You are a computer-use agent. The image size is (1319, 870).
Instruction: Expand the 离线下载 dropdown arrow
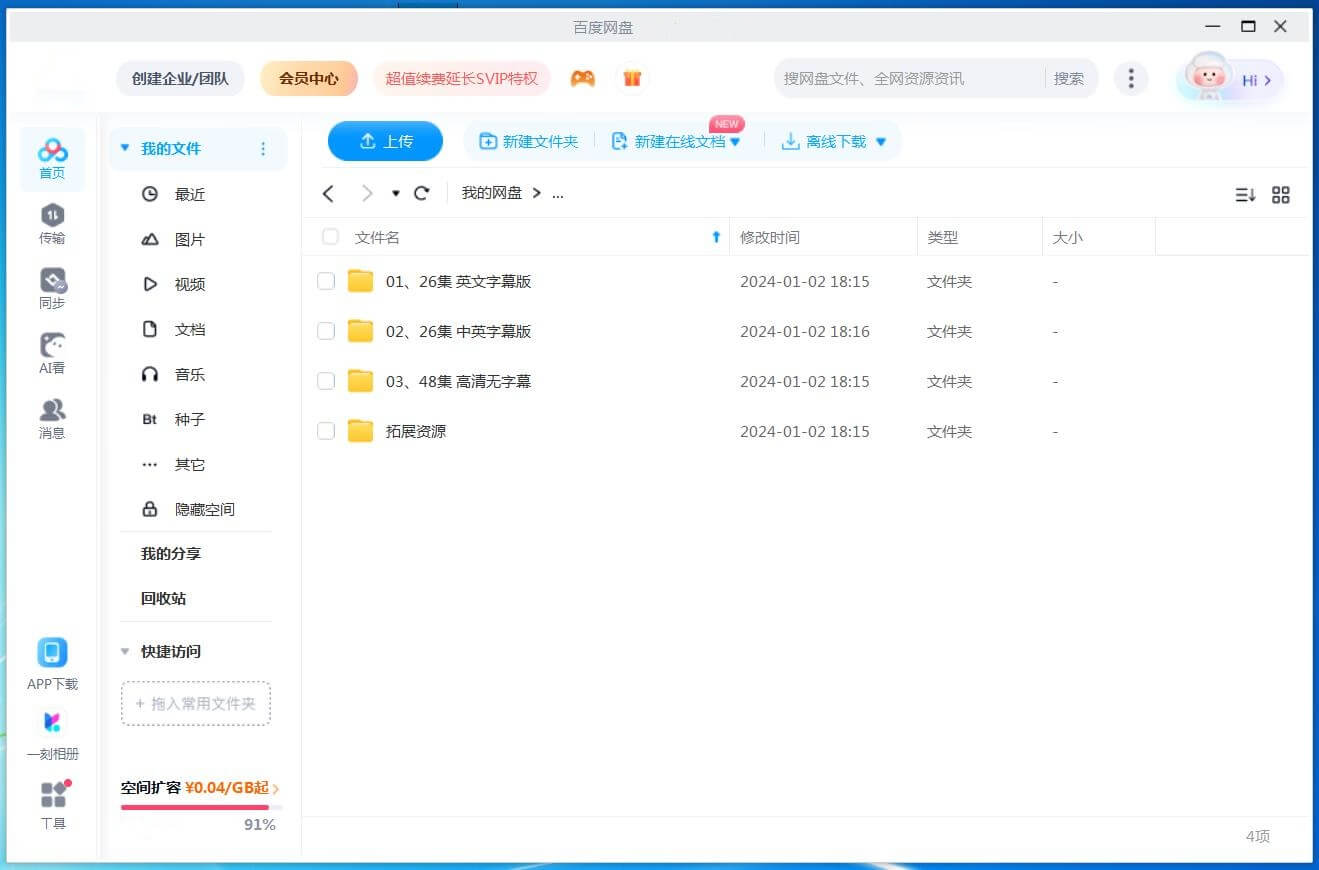tap(881, 142)
